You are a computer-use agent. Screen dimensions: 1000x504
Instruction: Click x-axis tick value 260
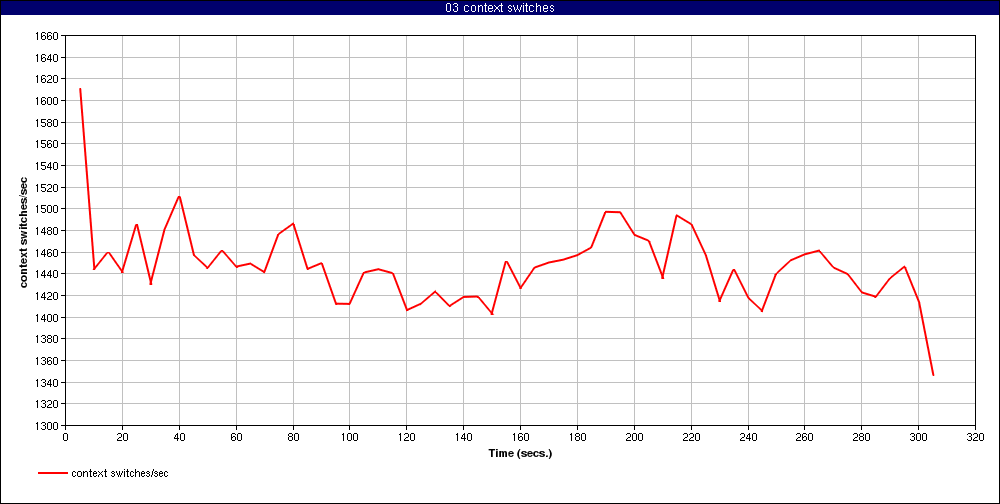point(804,437)
